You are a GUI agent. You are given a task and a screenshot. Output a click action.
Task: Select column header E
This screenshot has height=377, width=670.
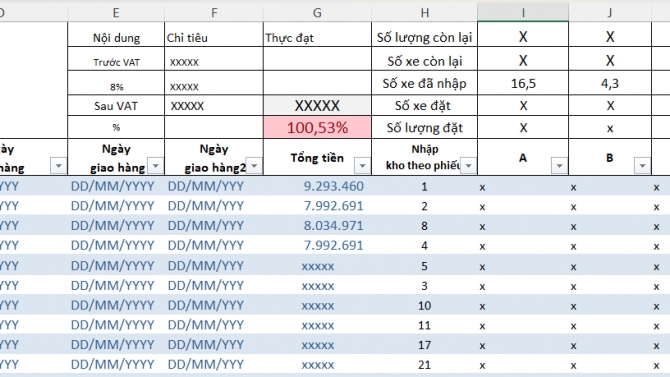[116, 12]
